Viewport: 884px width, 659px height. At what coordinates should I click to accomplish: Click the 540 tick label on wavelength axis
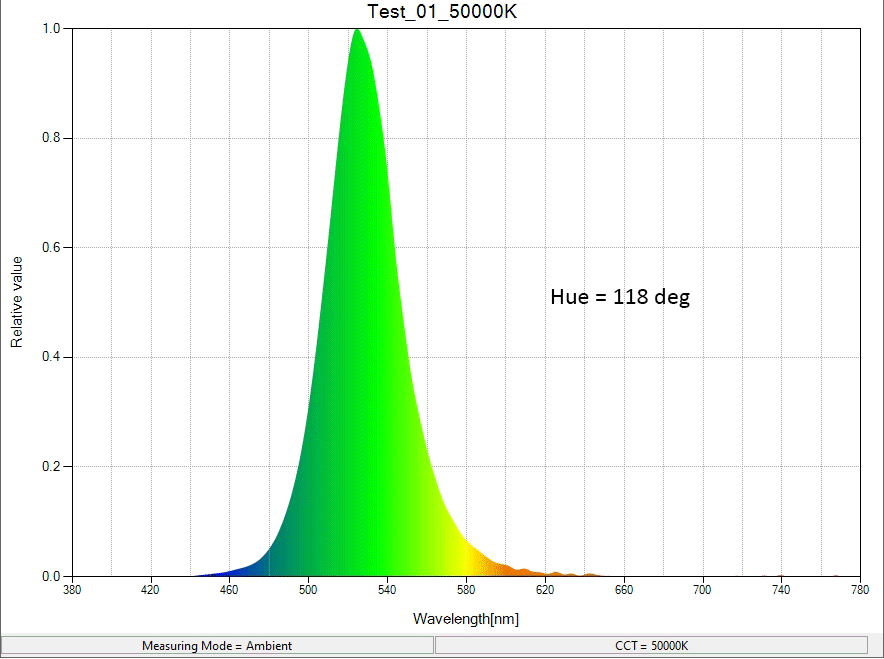tap(387, 590)
